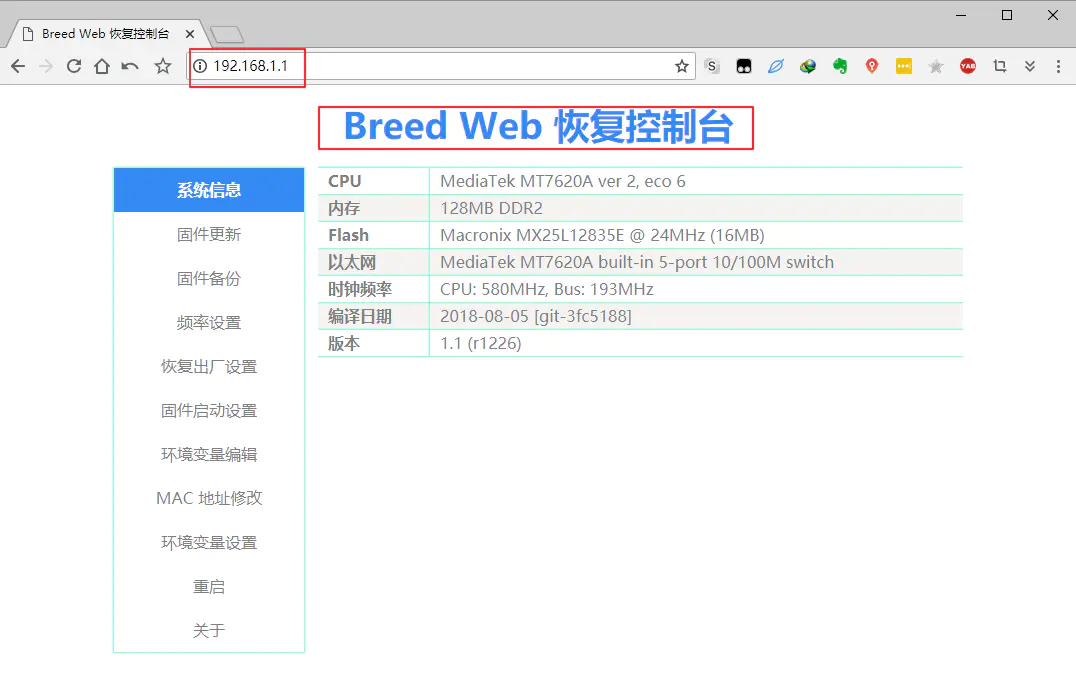Click the Flash row label
The height and width of the screenshot is (675, 1076).
(x=349, y=235)
